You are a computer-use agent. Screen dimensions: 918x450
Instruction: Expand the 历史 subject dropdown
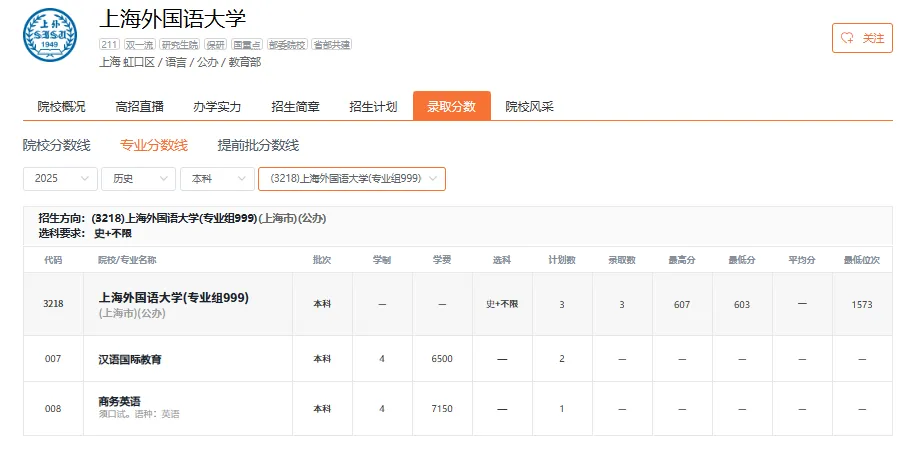(138, 179)
